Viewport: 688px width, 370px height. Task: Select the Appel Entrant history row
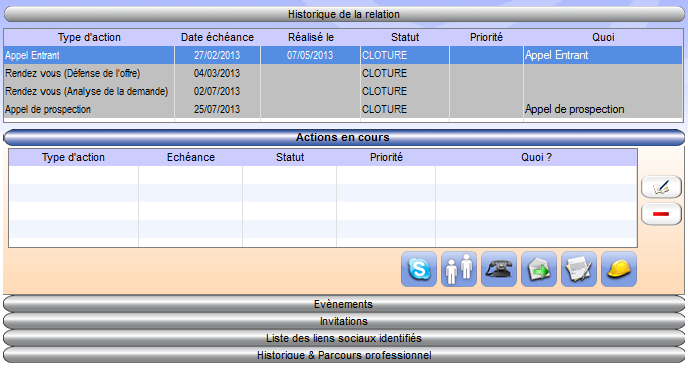(x=343, y=55)
